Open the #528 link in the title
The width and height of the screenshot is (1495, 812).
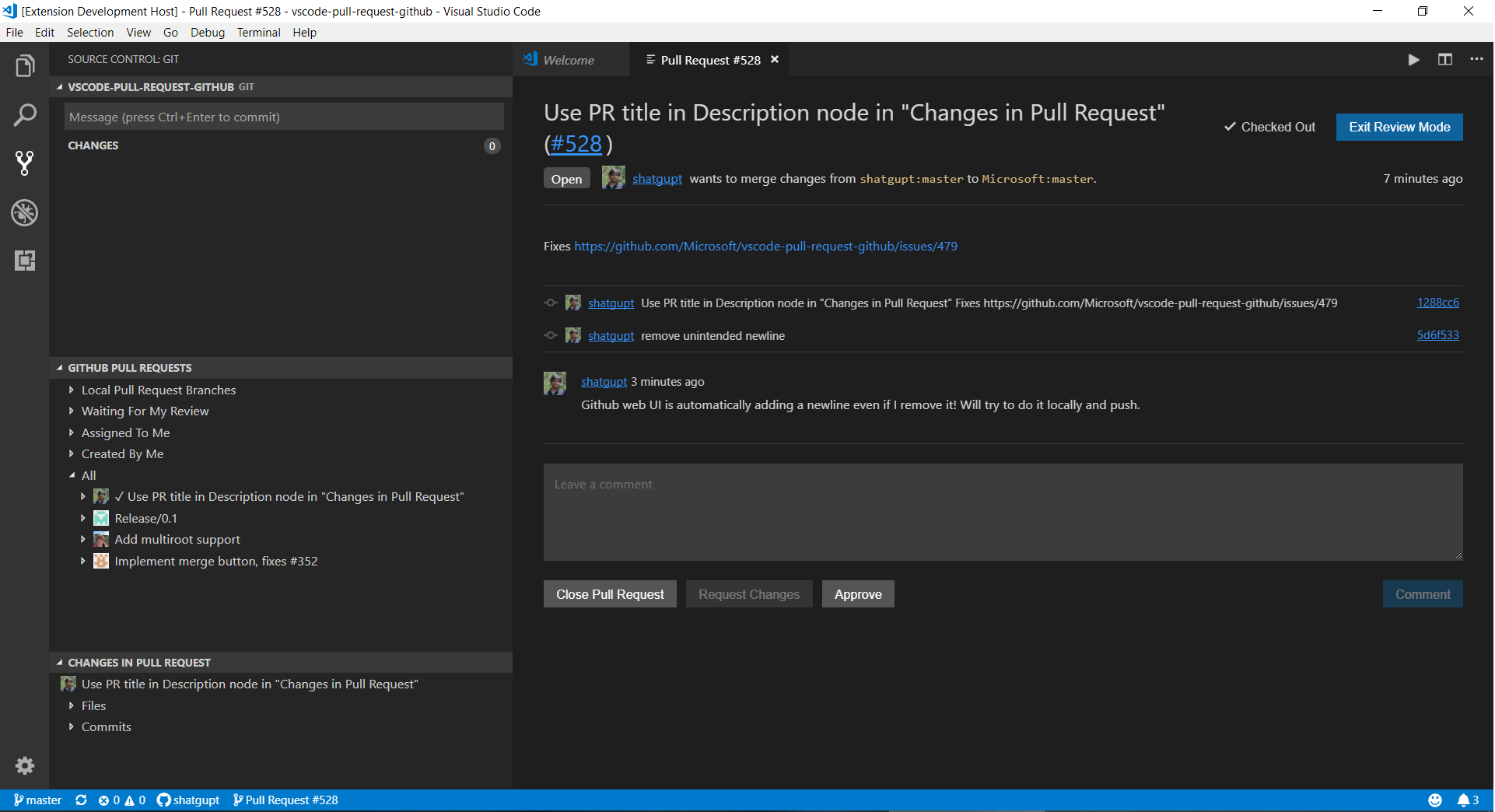576,144
